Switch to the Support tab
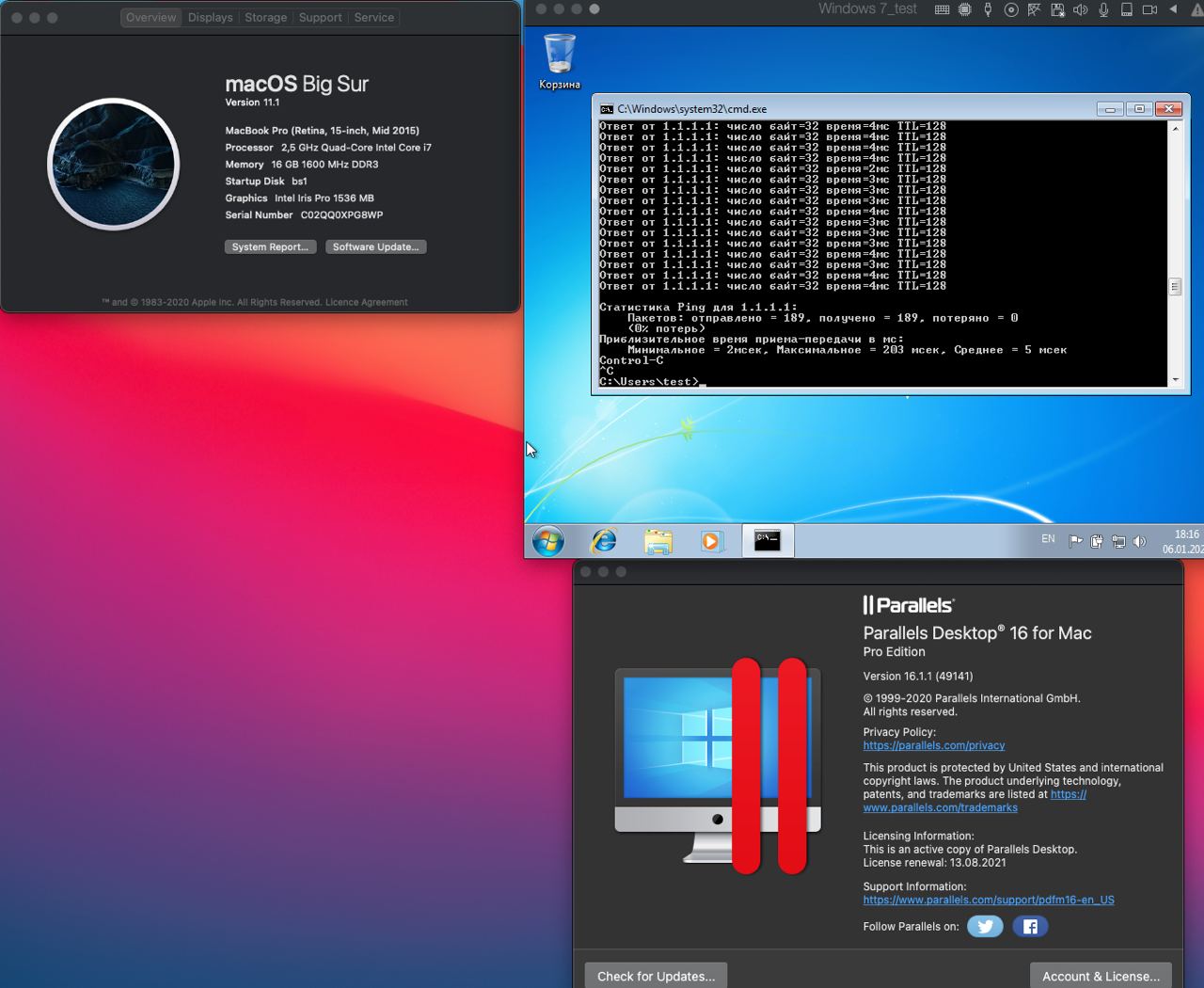The height and width of the screenshot is (988, 1204). 320,18
